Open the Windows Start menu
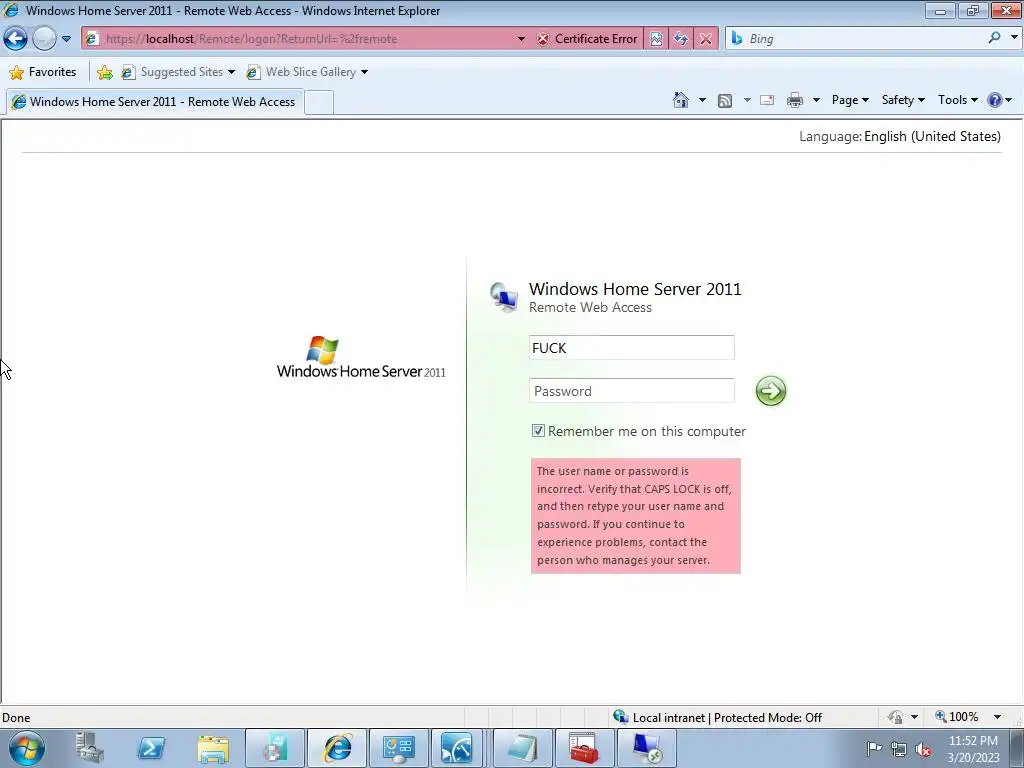This screenshot has width=1024, height=768. point(27,748)
